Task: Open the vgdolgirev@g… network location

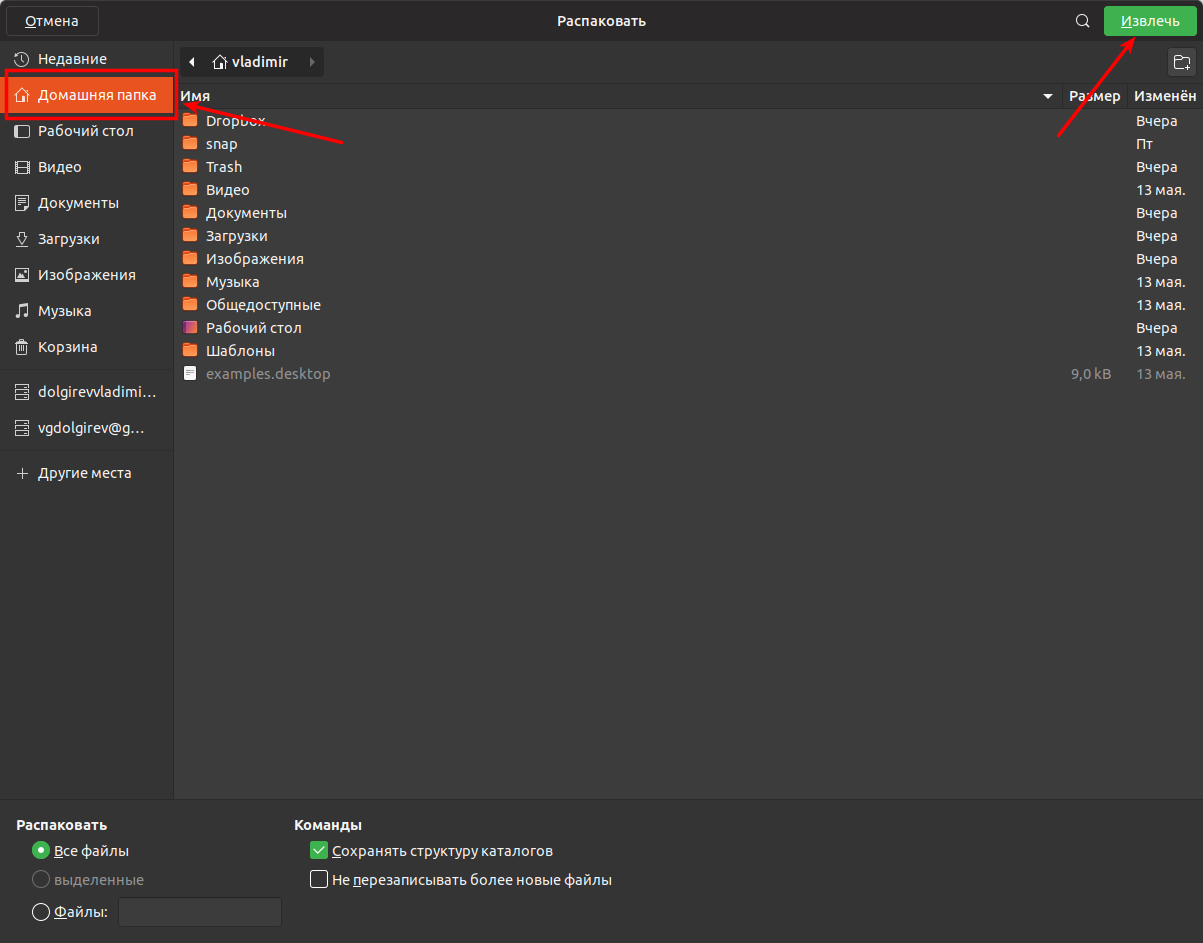Action: (86, 428)
